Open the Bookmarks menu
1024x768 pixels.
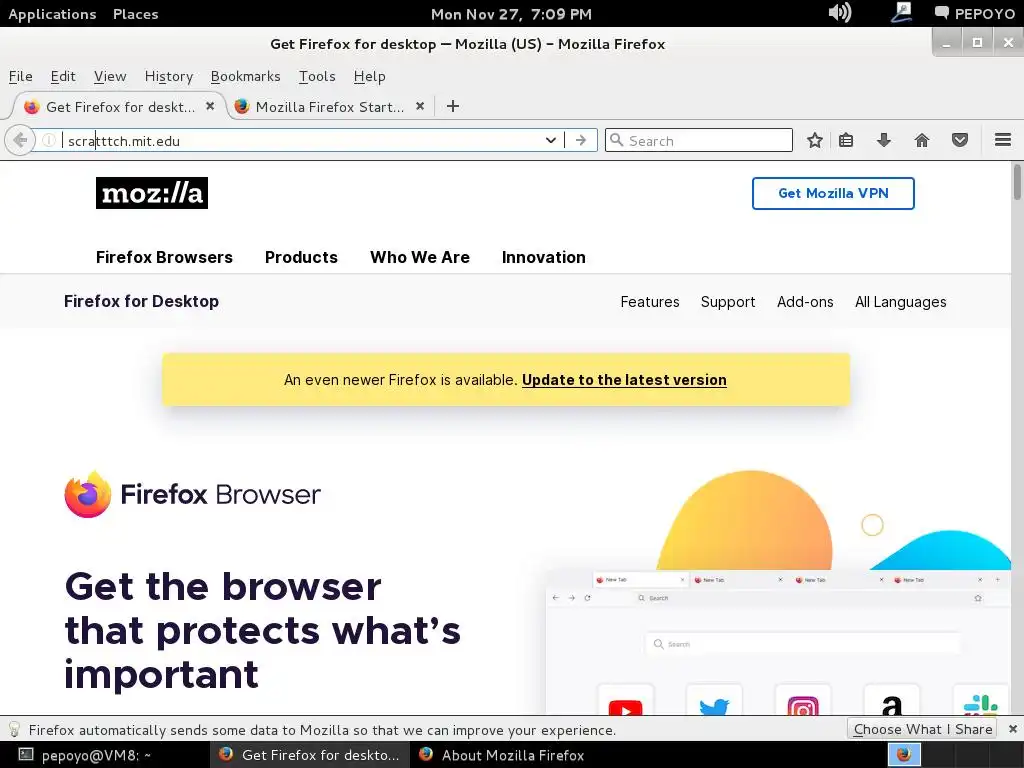pyautogui.click(x=246, y=76)
